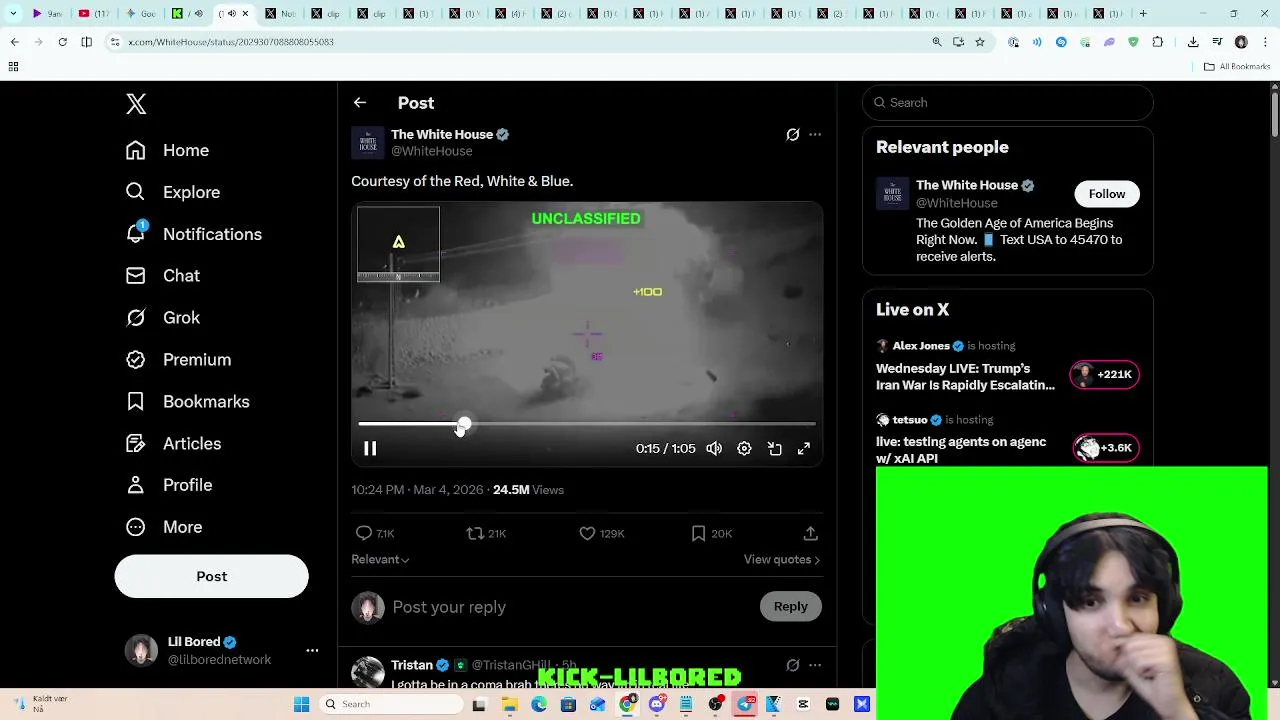Open The White House profile avatar on the post

point(367,143)
